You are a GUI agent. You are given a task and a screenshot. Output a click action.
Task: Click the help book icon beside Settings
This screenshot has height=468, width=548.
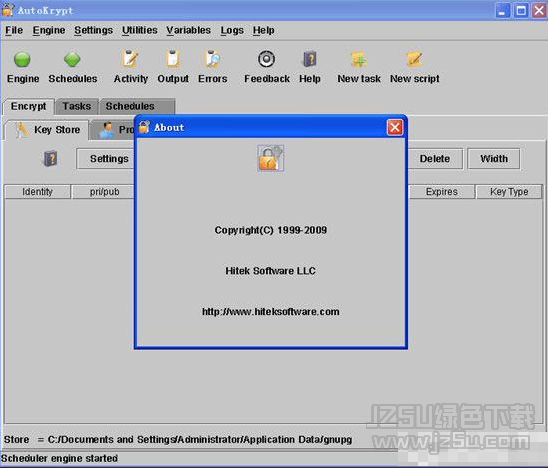tap(50, 159)
